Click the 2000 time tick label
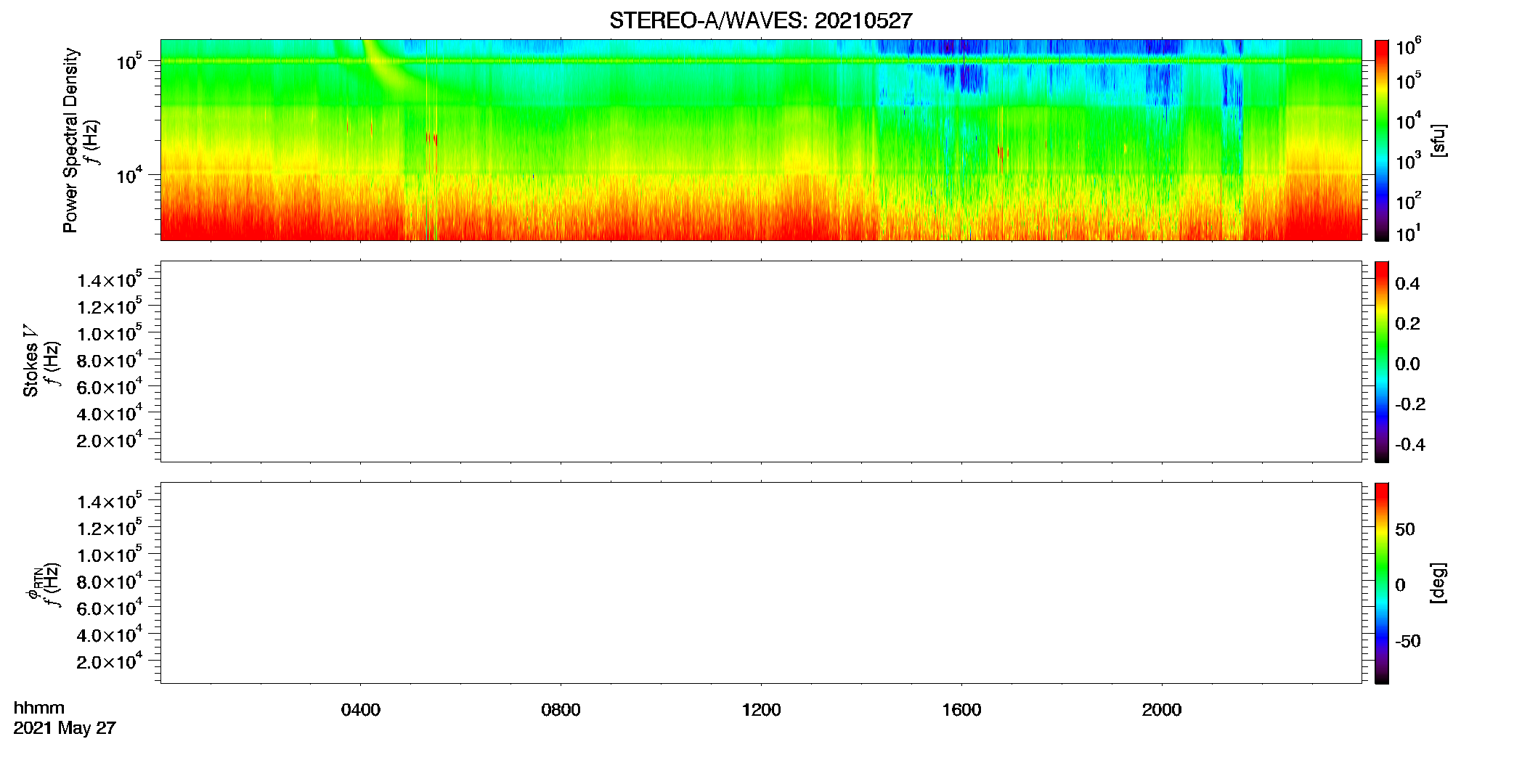The height and width of the screenshot is (784, 1522). 1162,710
